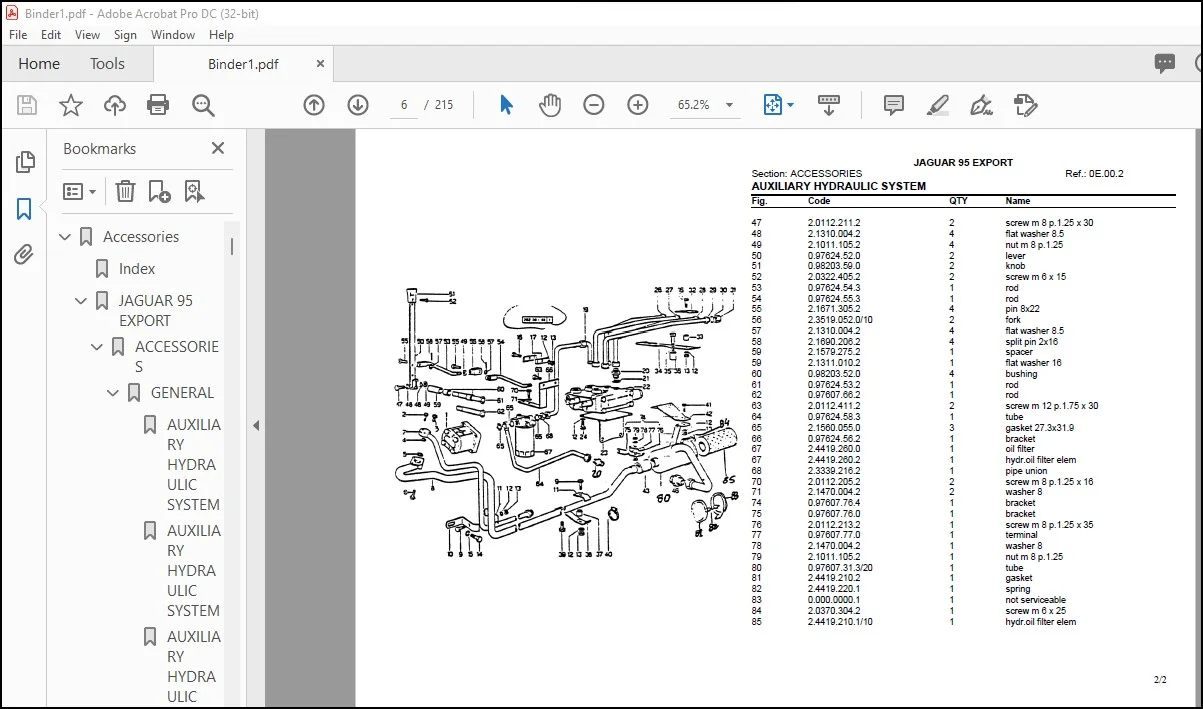Open the Sign menu
This screenshot has width=1203, height=709.
pos(125,34)
